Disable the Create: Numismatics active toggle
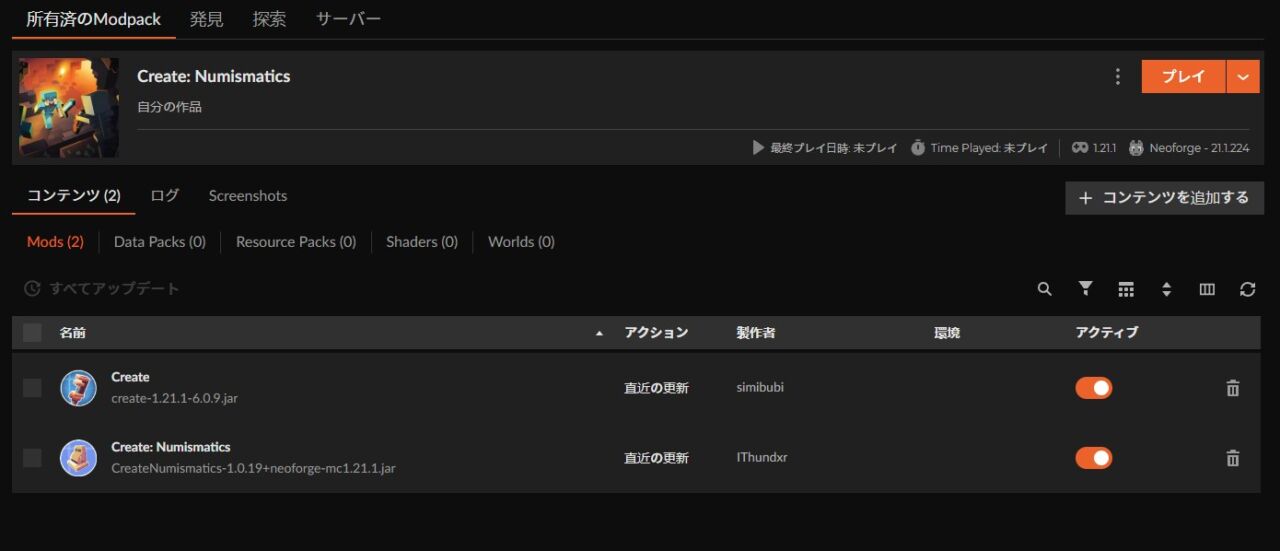 [x=1094, y=458]
